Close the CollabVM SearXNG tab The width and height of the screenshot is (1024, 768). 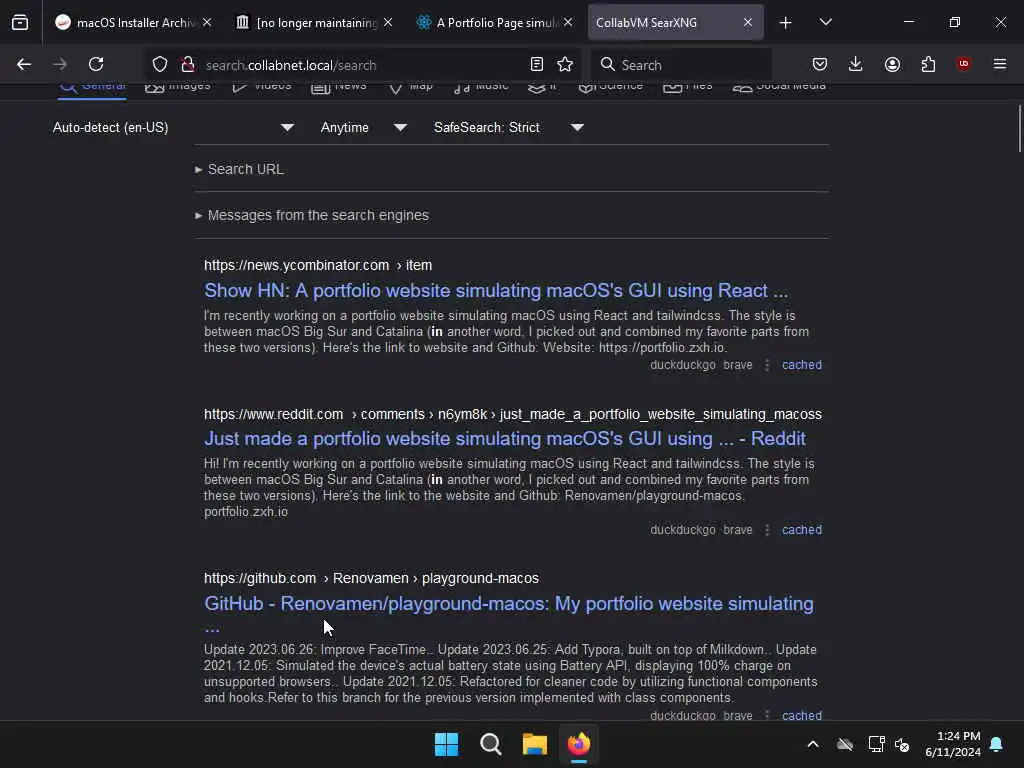click(748, 23)
